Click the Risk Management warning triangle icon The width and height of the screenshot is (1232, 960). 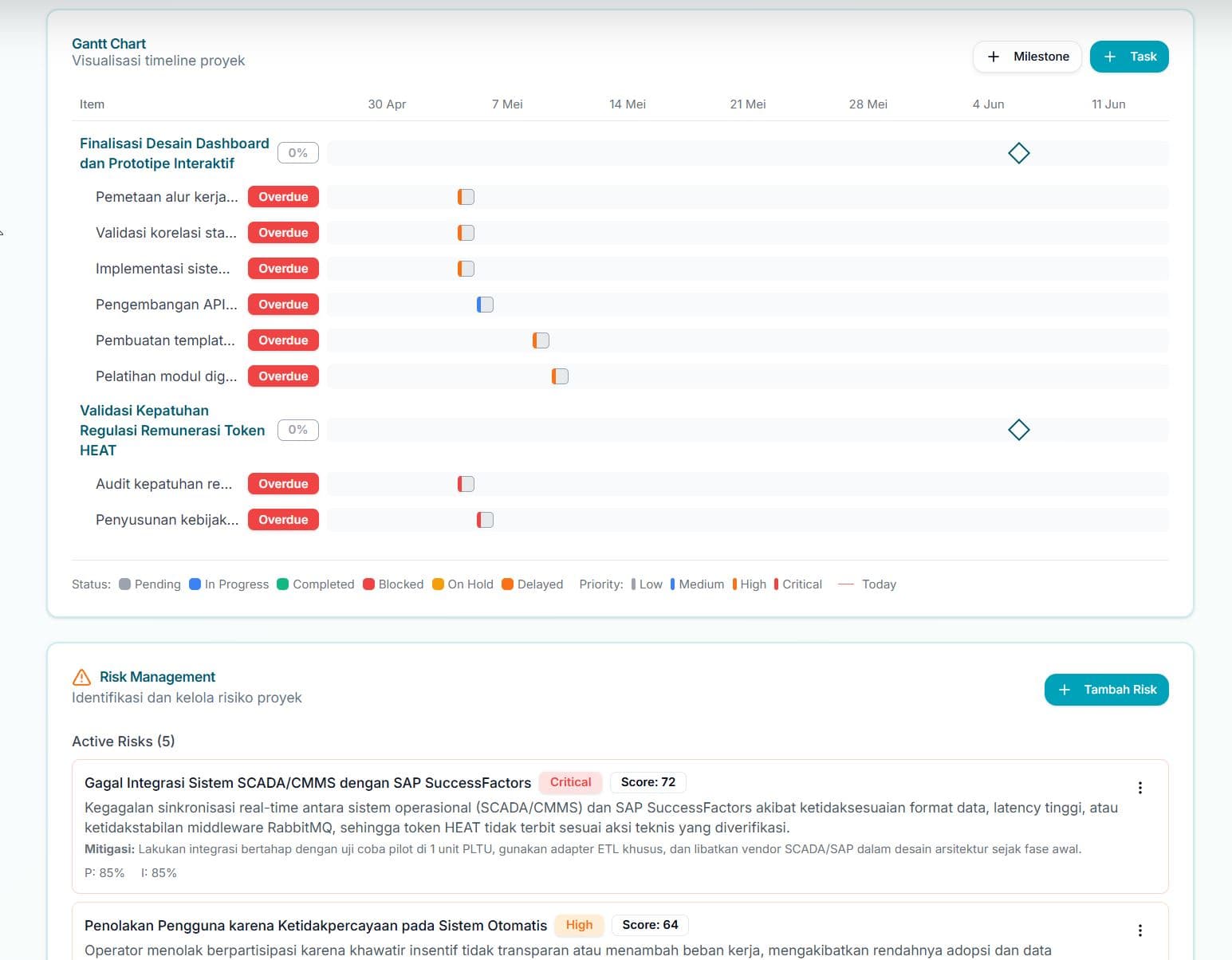[81, 677]
